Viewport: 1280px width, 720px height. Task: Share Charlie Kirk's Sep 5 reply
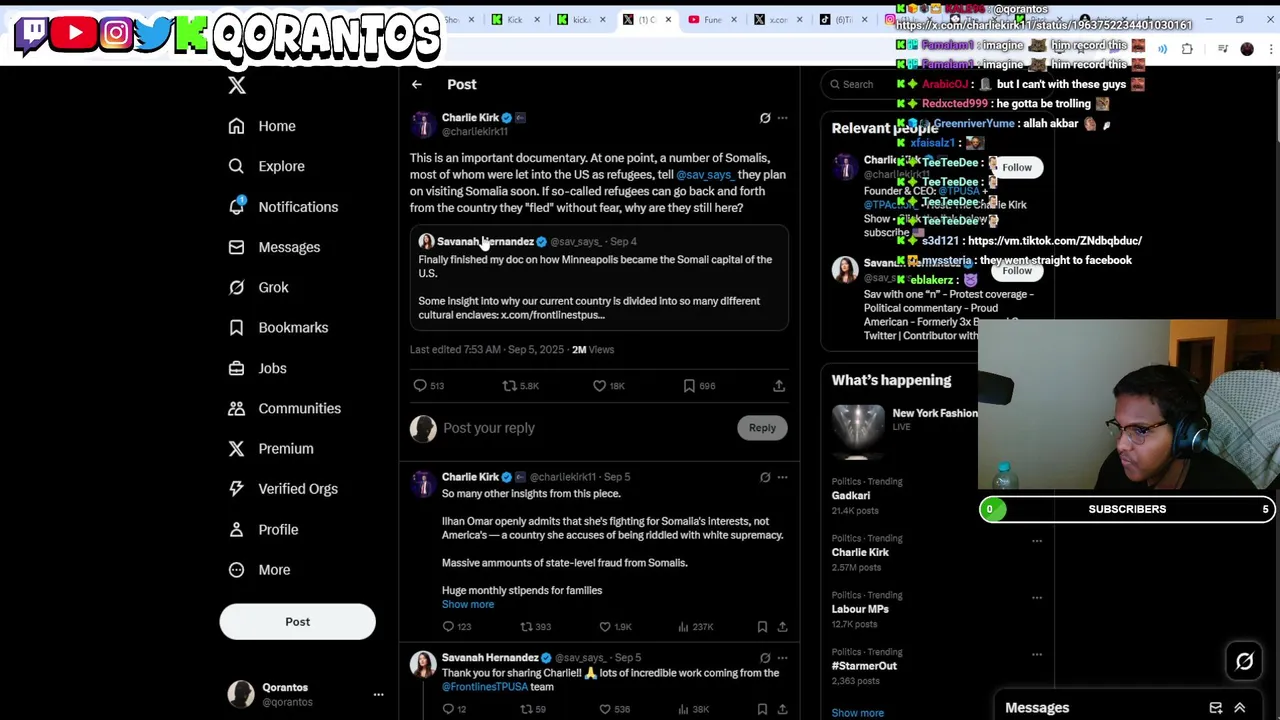tap(782, 627)
